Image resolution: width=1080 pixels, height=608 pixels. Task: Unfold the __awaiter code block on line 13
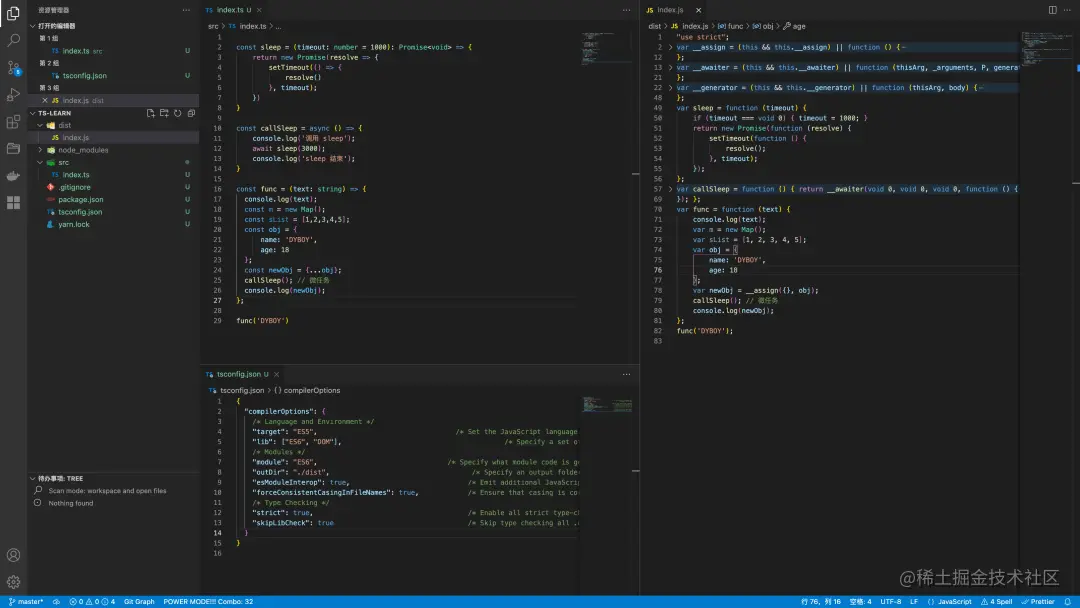pyautogui.click(x=670, y=67)
